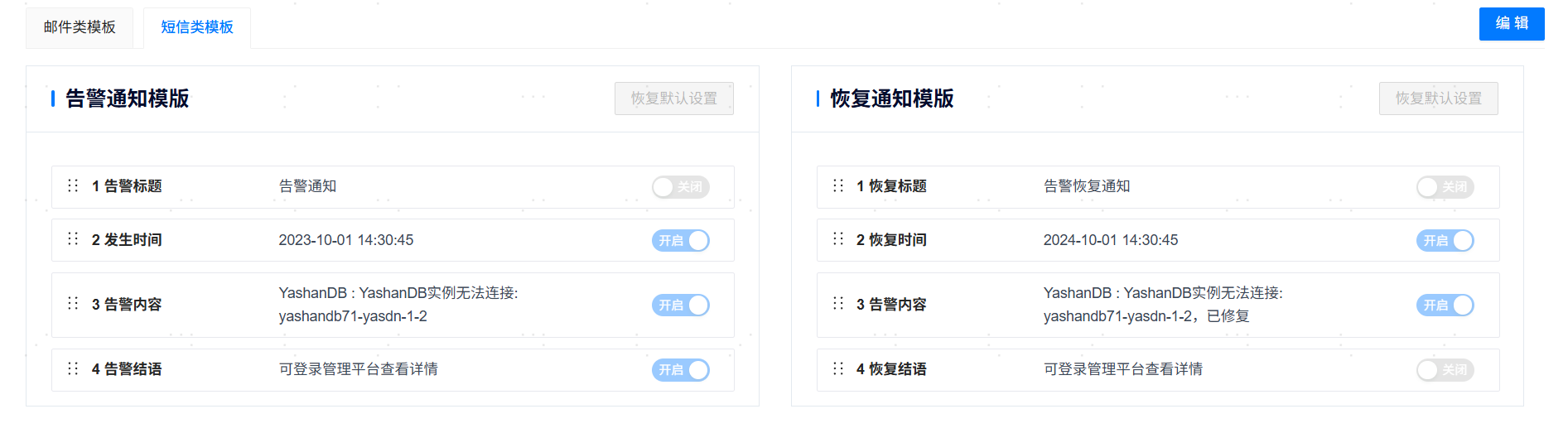Click drag handle icon for 告警结语 row
The image size is (1568, 433).
(73, 368)
